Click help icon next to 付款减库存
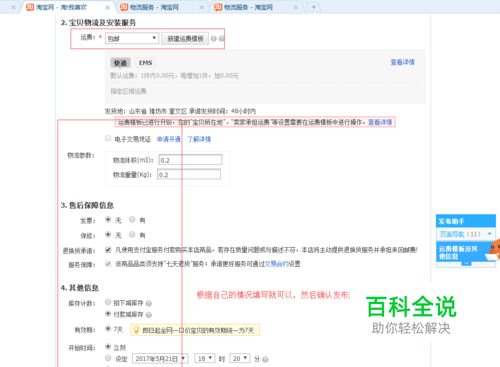 pyautogui.click(x=149, y=315)
